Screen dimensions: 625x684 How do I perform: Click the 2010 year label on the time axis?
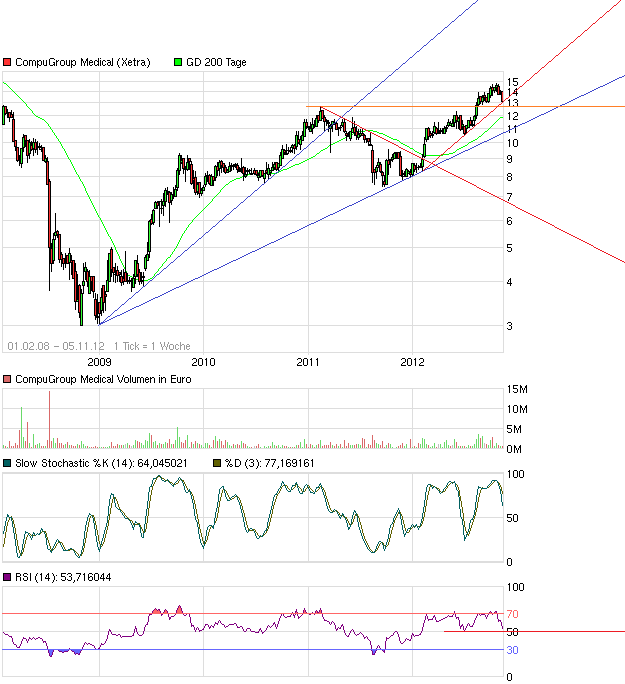(204, 362)
